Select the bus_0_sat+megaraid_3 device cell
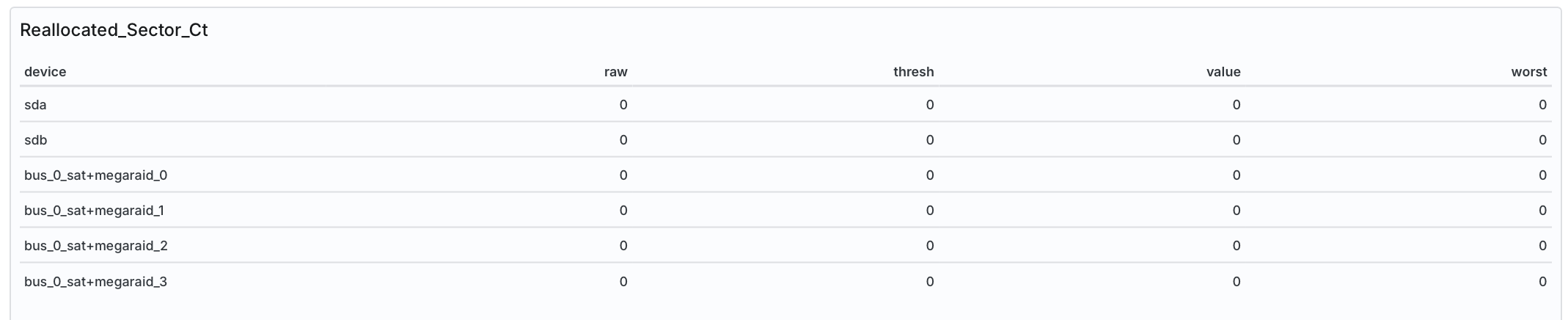 95,282
